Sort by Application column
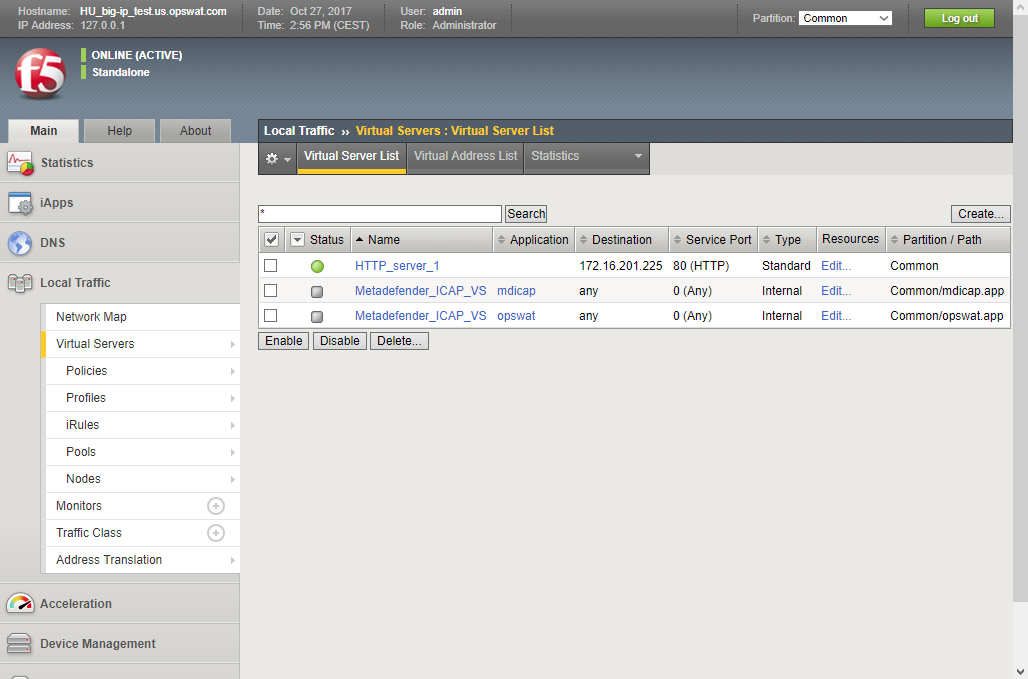Viewport: 1028px width, 679px height. (x=502, y=240)
